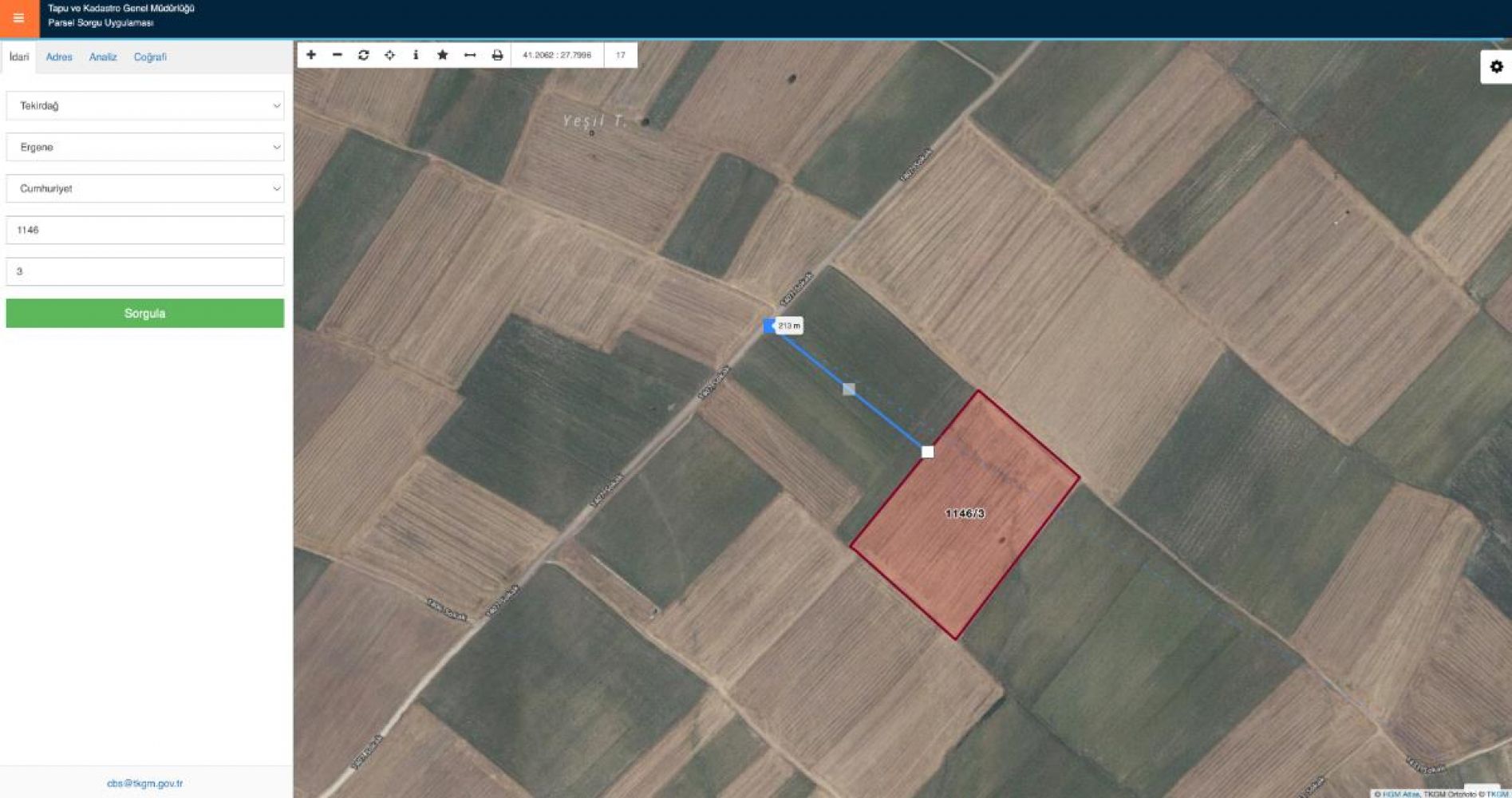Click the block number field containing 1146

[x=145, y=230]
